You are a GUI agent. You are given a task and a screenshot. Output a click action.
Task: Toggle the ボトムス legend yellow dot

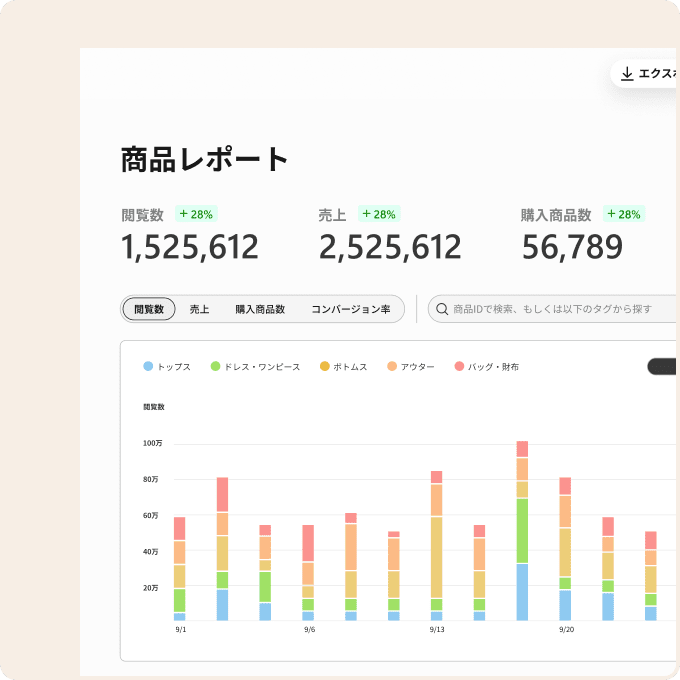[324, 366]
